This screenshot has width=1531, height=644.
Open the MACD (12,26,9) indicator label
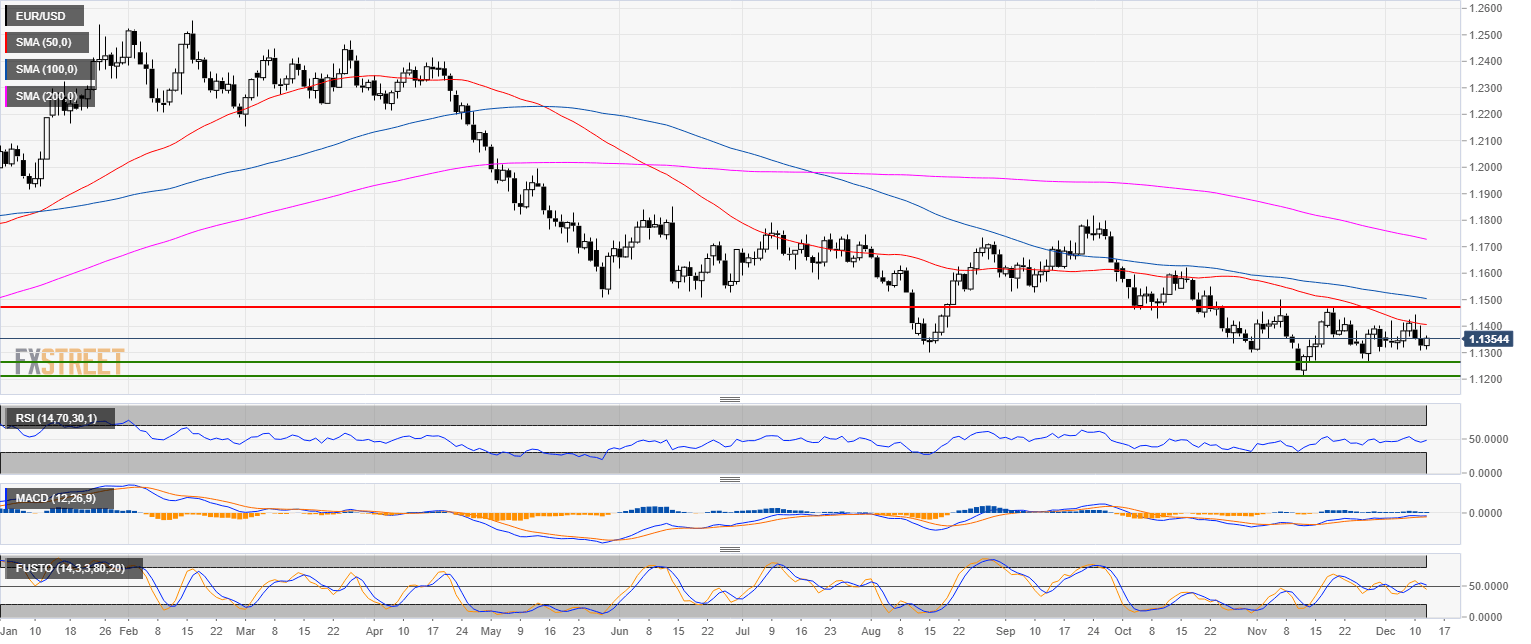click(x=59, y=498)
